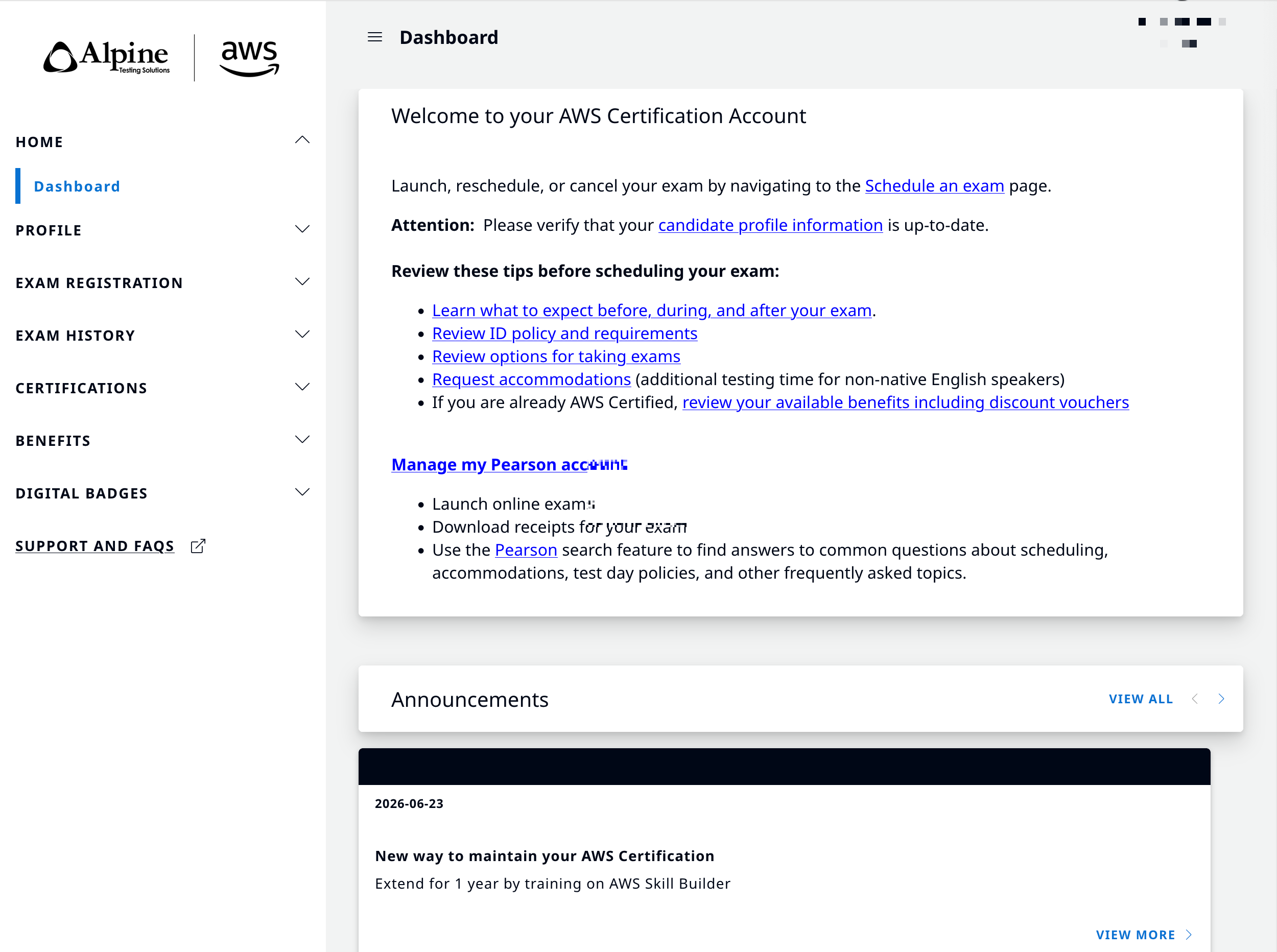
Task: Toggle the hamburger menu icon beside Dashboard
Action: pos(374,37)
